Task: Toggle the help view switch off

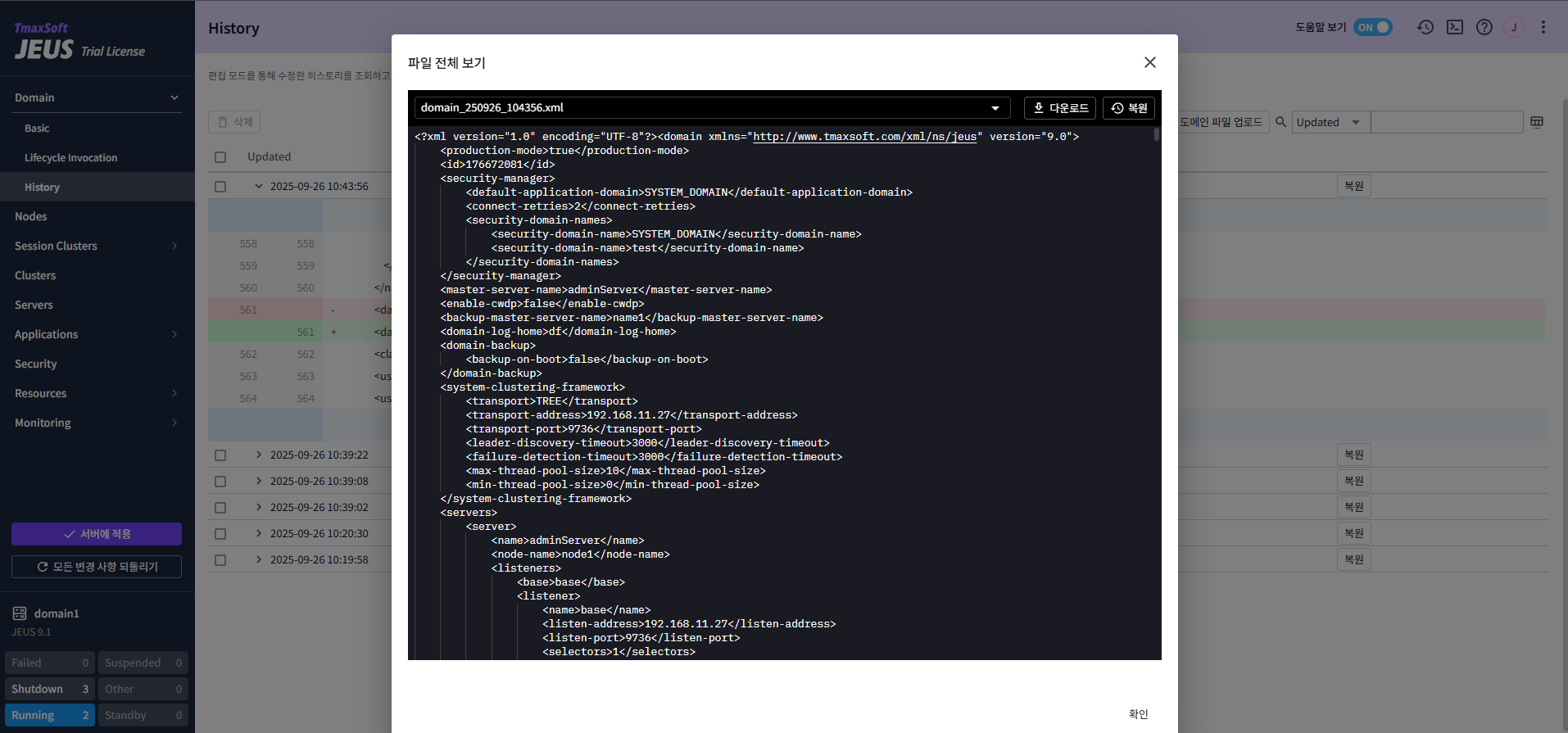Action: coord(1373,27)
